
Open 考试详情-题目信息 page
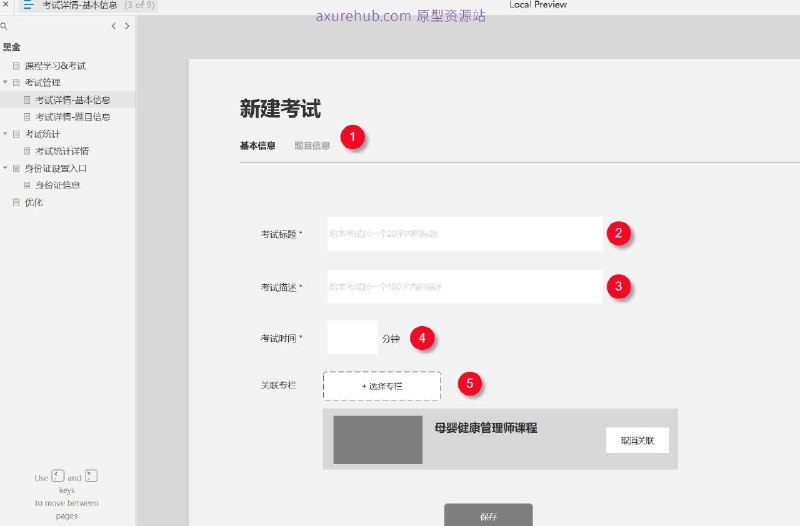pyautogui.click(x=72, y=117)
